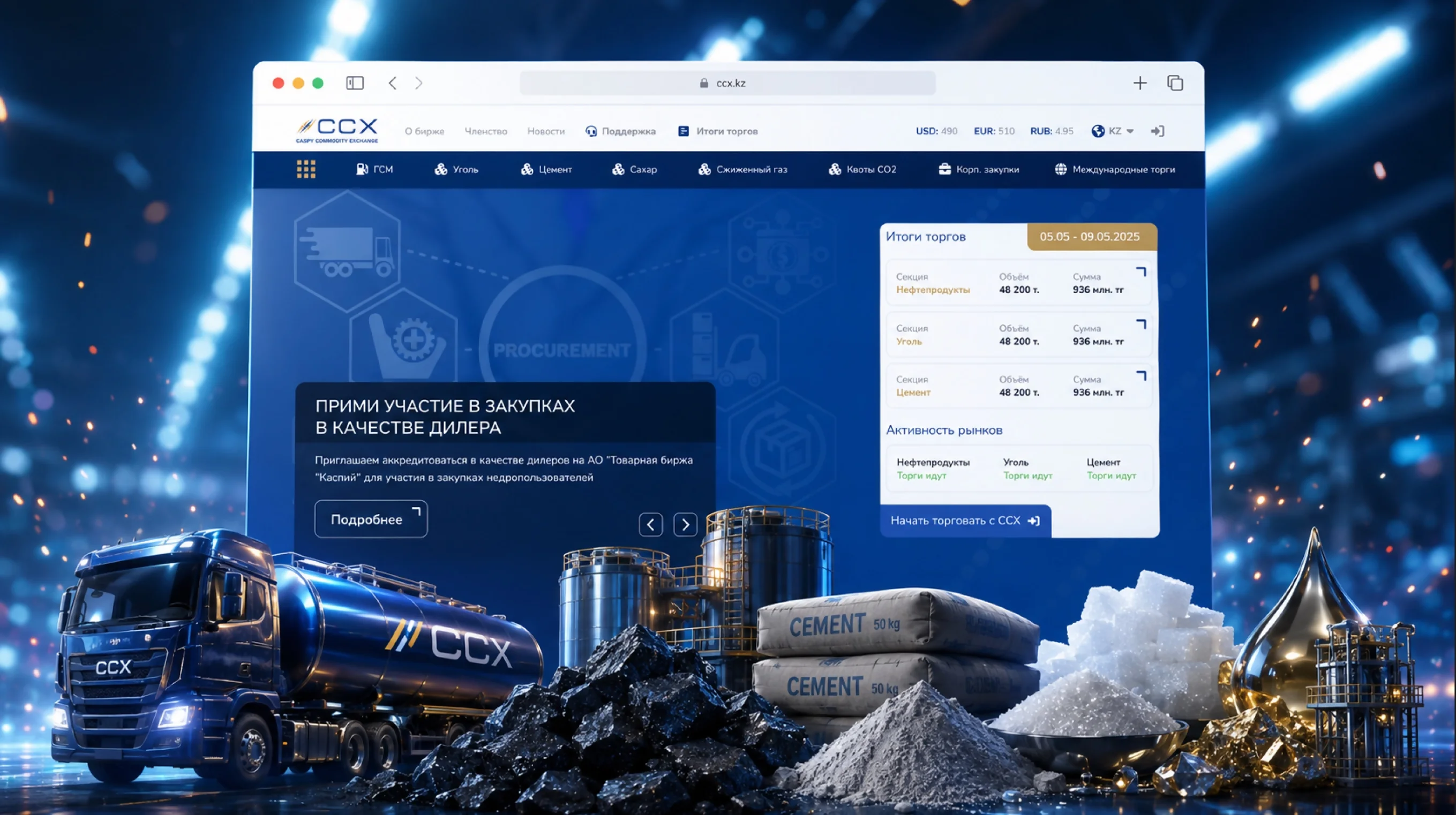The image size is (1456, 815).
Task: Select the Международные торги category tab
Action: click(1115, 169)
